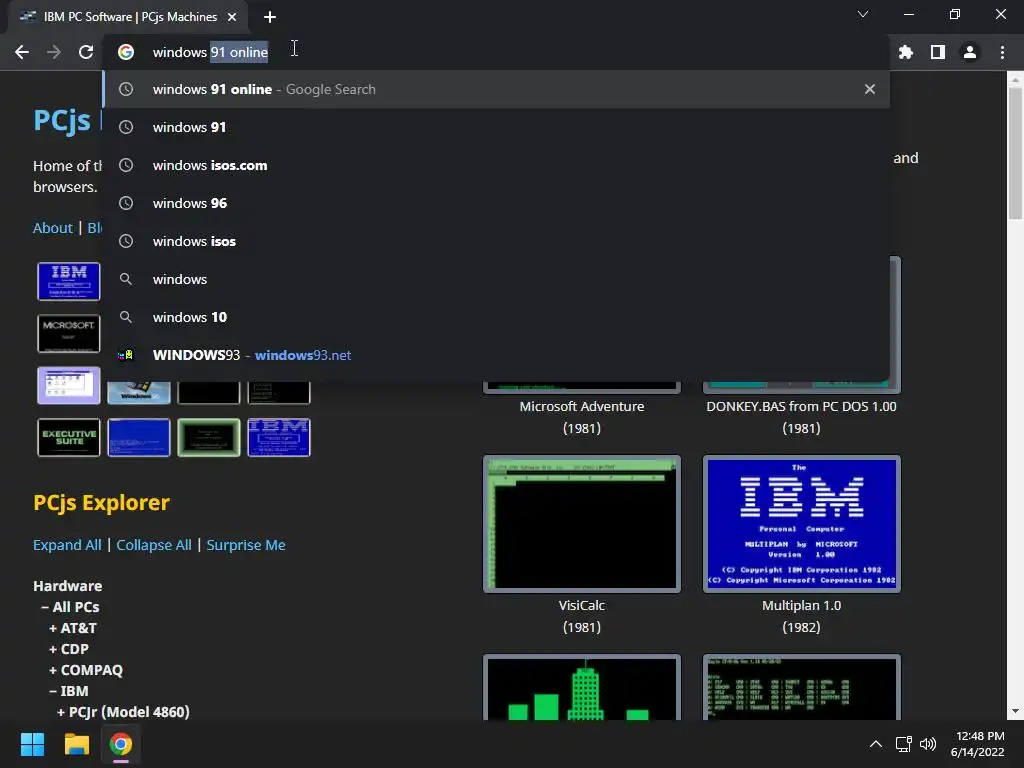This screenshot has width=1024, height=768.
Task: Open the Multiplan 1.0 IBM screenshot
Action: coord(801,524)
